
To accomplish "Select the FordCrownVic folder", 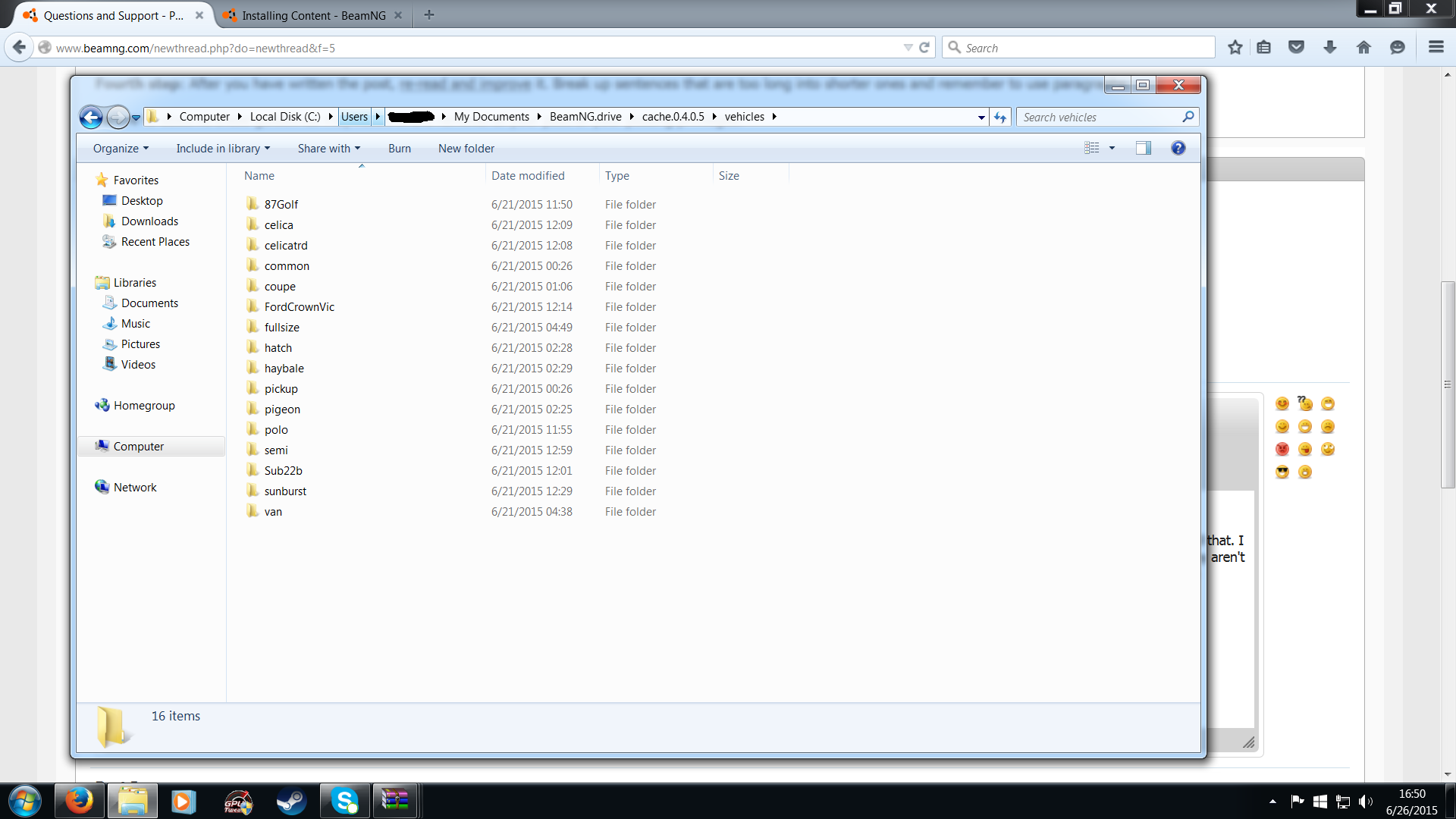I will point(300,307).
